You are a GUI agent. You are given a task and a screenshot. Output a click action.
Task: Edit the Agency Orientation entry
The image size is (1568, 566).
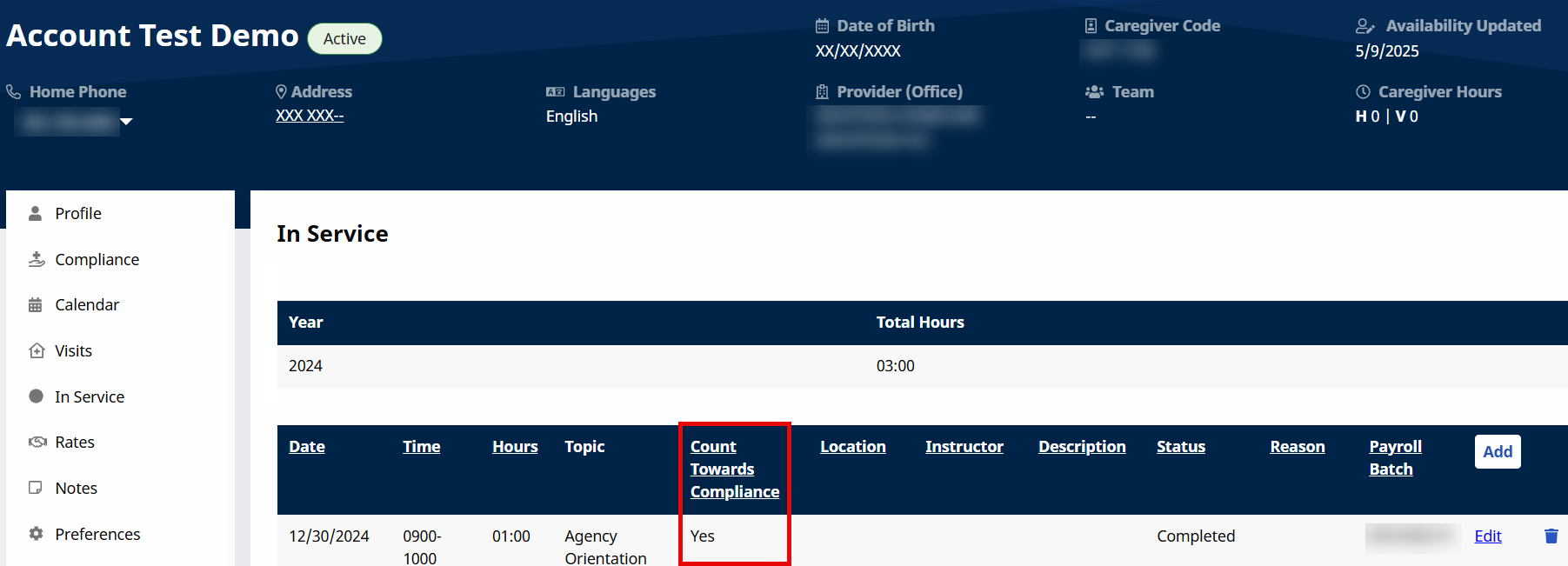coord(1487,536)
